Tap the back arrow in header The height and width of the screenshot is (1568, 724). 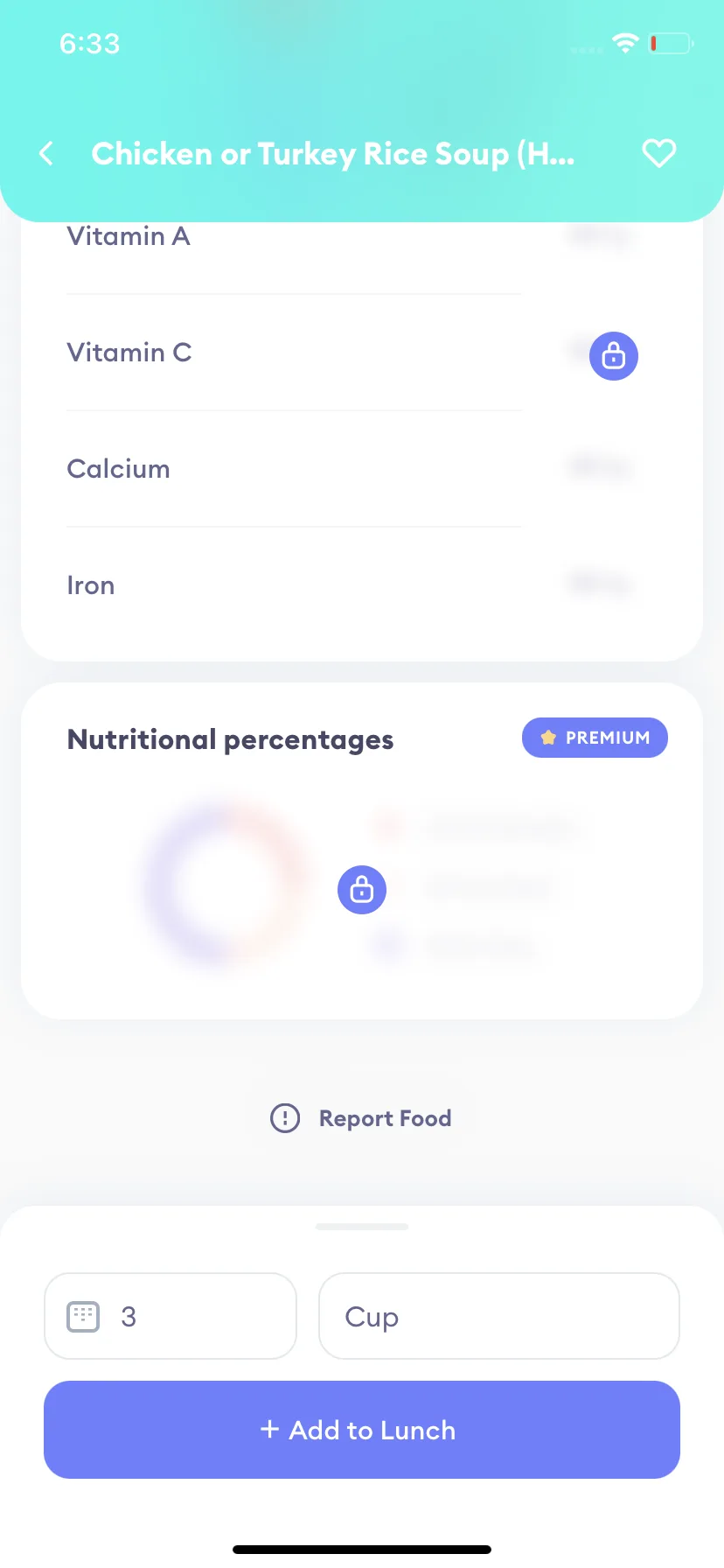click(x=46, y=154)
